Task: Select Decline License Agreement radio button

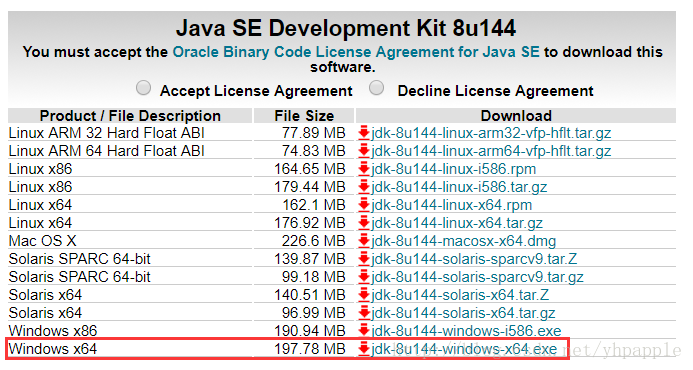Action: (x=377, y=88)
